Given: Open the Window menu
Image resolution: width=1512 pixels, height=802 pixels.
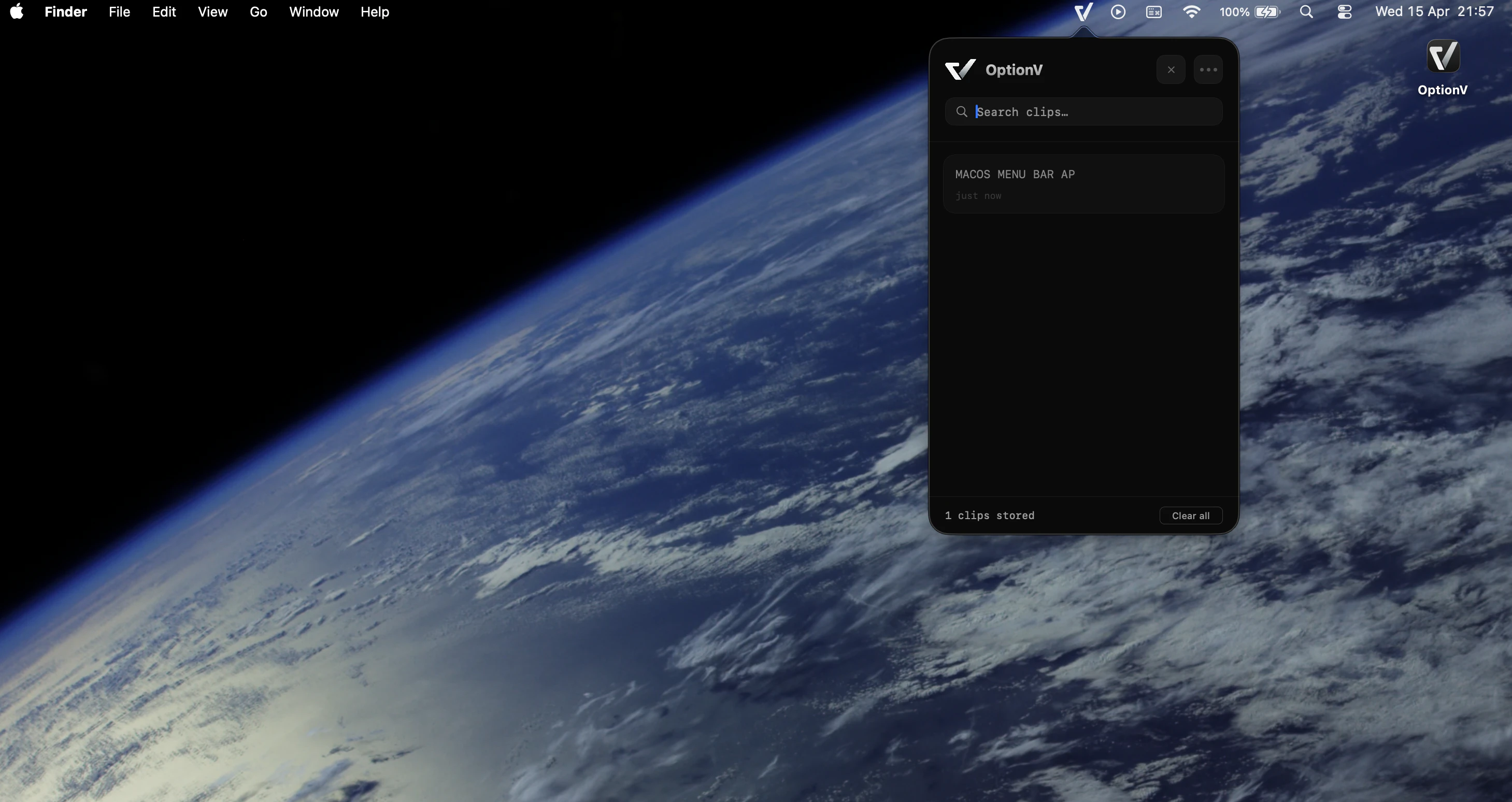Looking at the screenshot, I should (314, 11).
